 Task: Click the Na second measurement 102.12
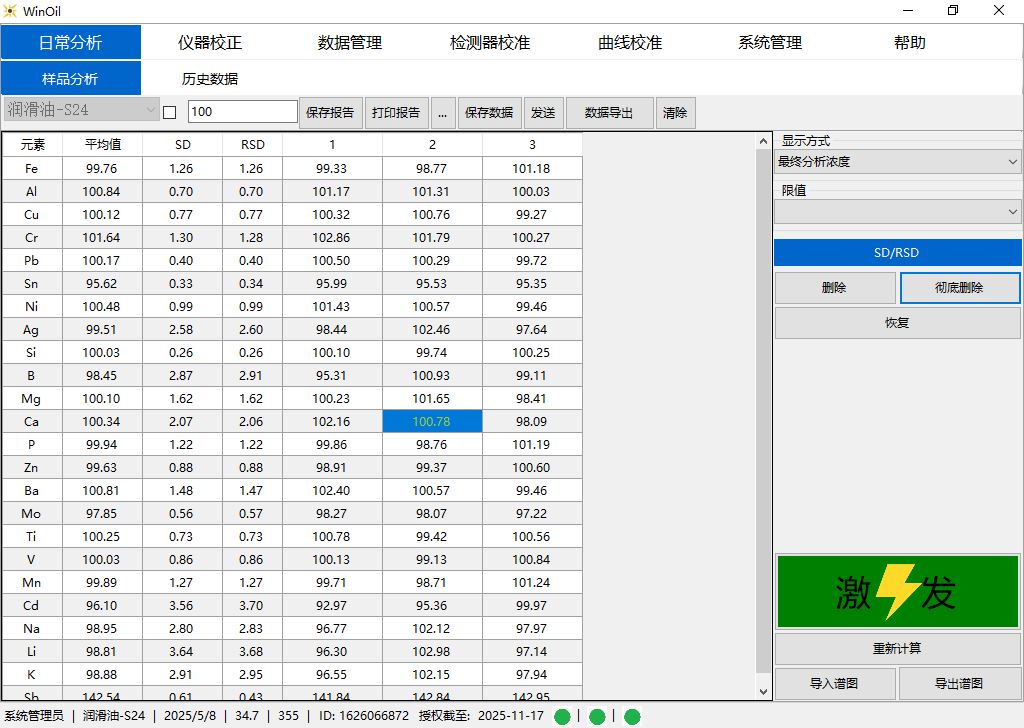tap(432, 628)
